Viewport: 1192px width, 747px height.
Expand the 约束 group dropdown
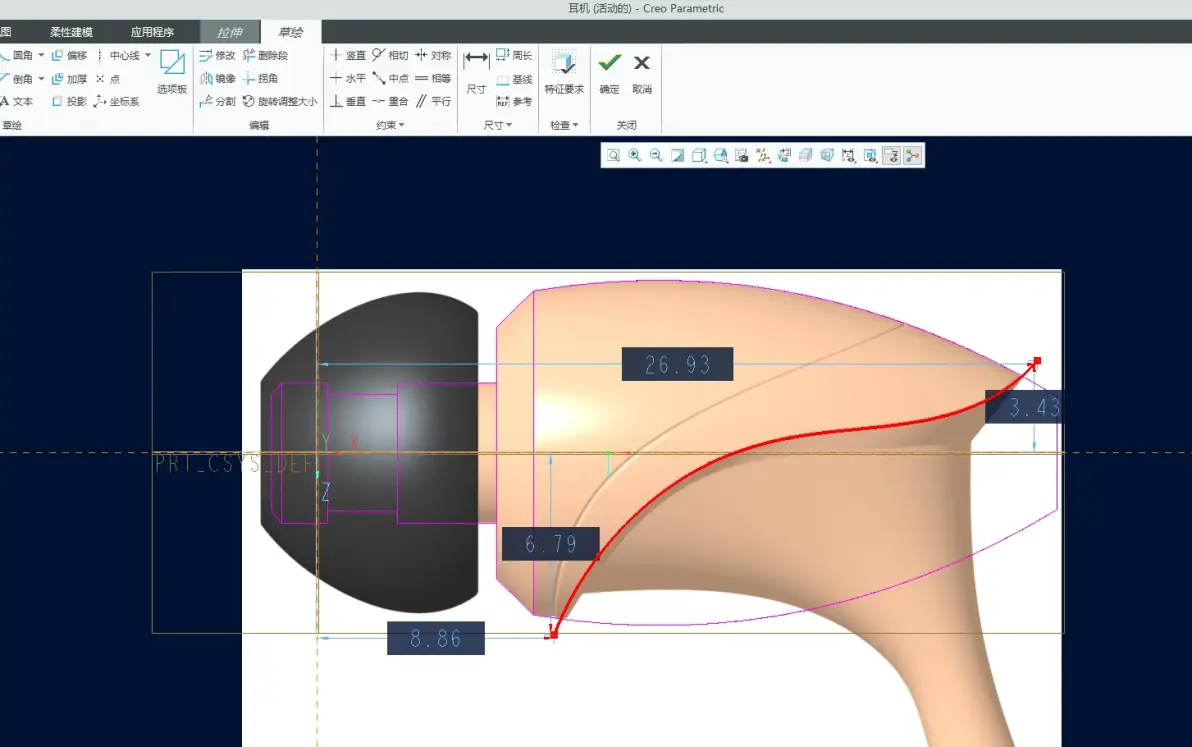tap(390, 125)
